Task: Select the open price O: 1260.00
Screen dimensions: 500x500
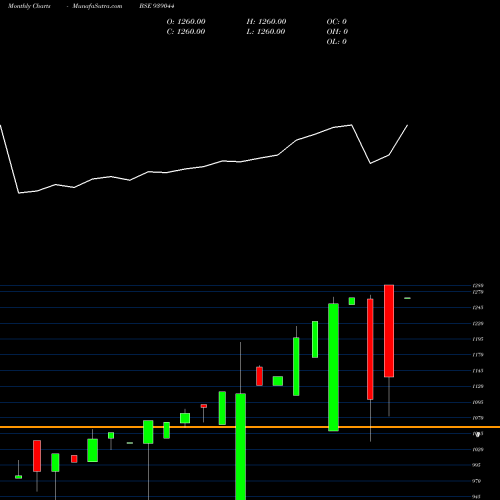Action: (186, 22)
